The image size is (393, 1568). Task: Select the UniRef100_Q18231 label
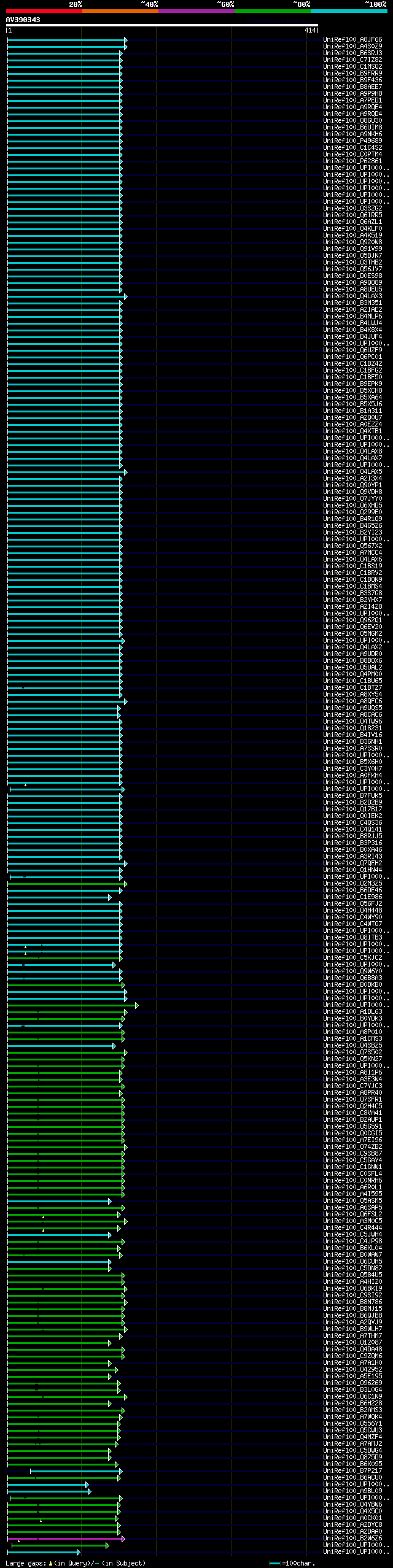click(352, 728)
